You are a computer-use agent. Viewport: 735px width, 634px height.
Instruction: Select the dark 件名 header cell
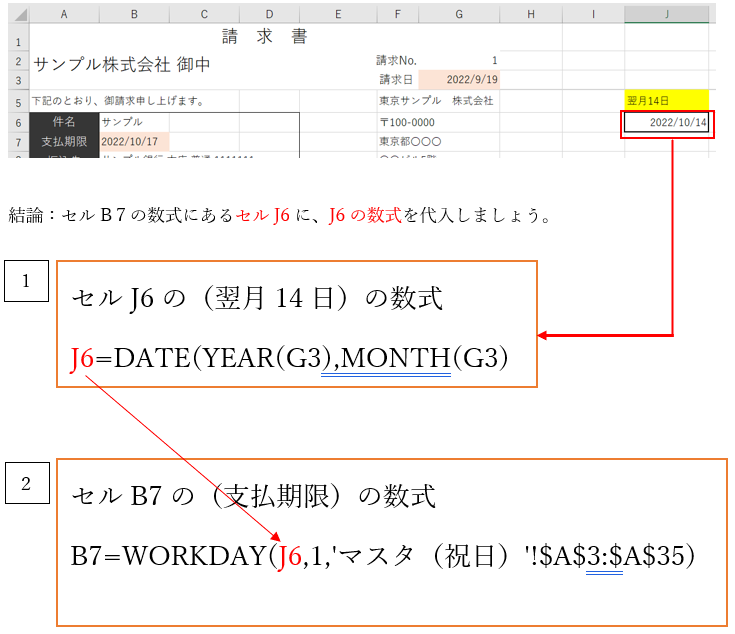click(64, 122)
